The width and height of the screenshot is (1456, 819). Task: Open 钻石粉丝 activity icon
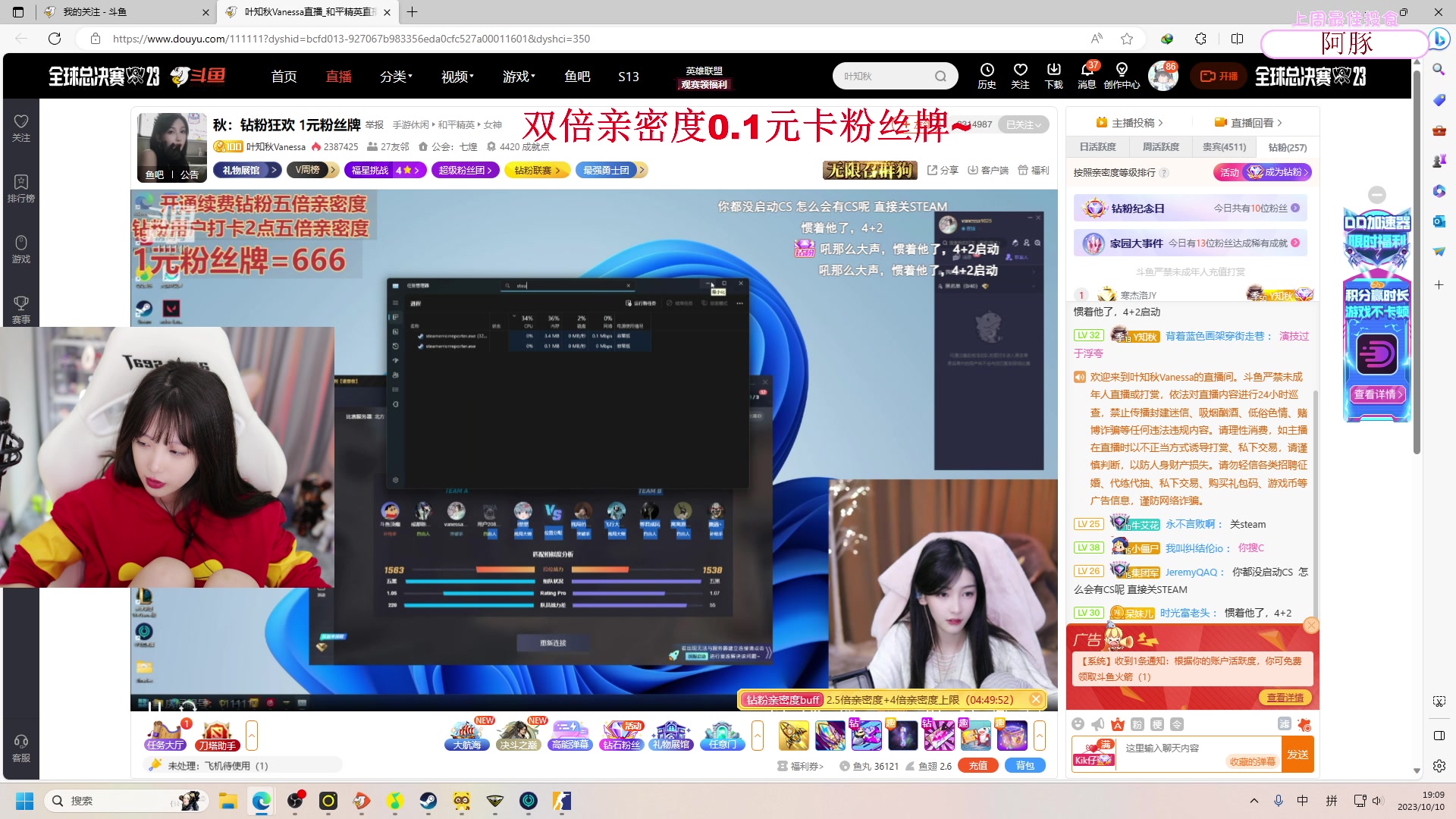click(x=622, y=736)
